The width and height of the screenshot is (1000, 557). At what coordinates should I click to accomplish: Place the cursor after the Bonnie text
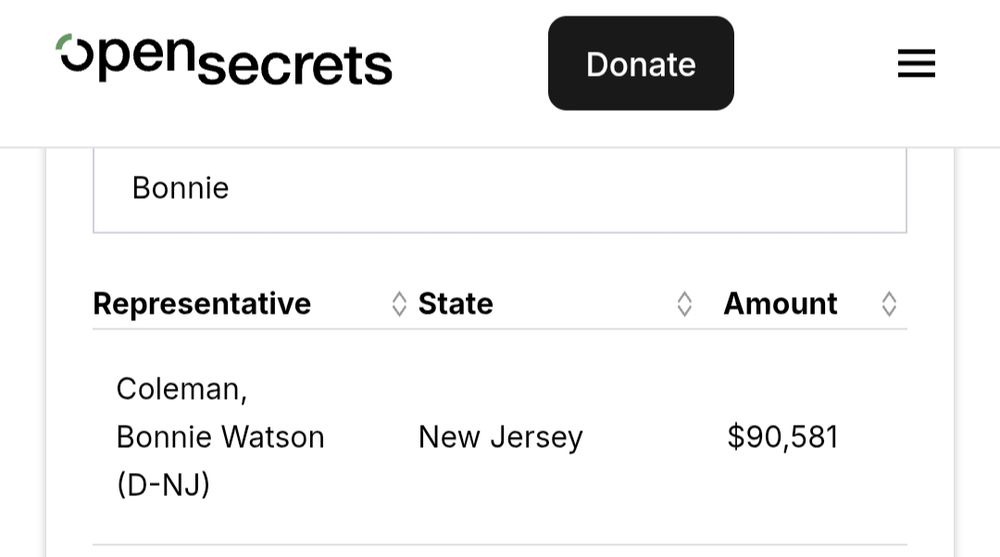pyautogui.click(x=232, y=188)
